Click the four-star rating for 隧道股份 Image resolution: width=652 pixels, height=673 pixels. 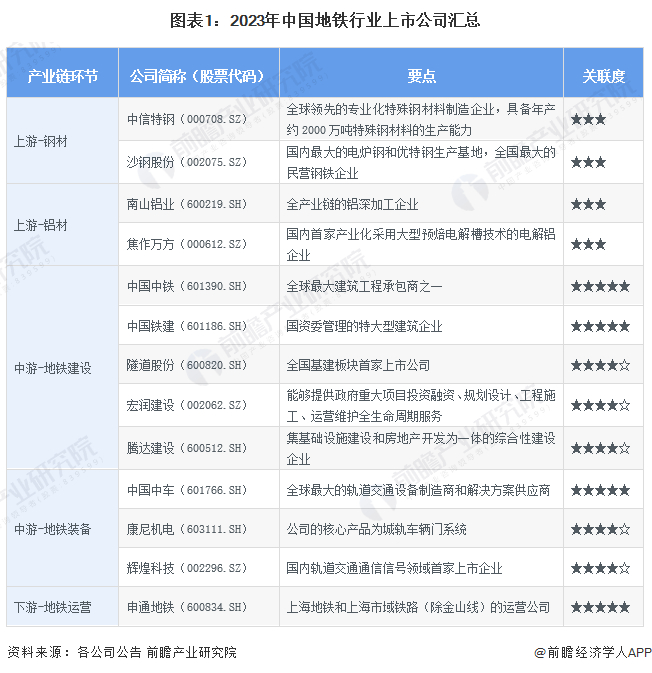[600, 365]
